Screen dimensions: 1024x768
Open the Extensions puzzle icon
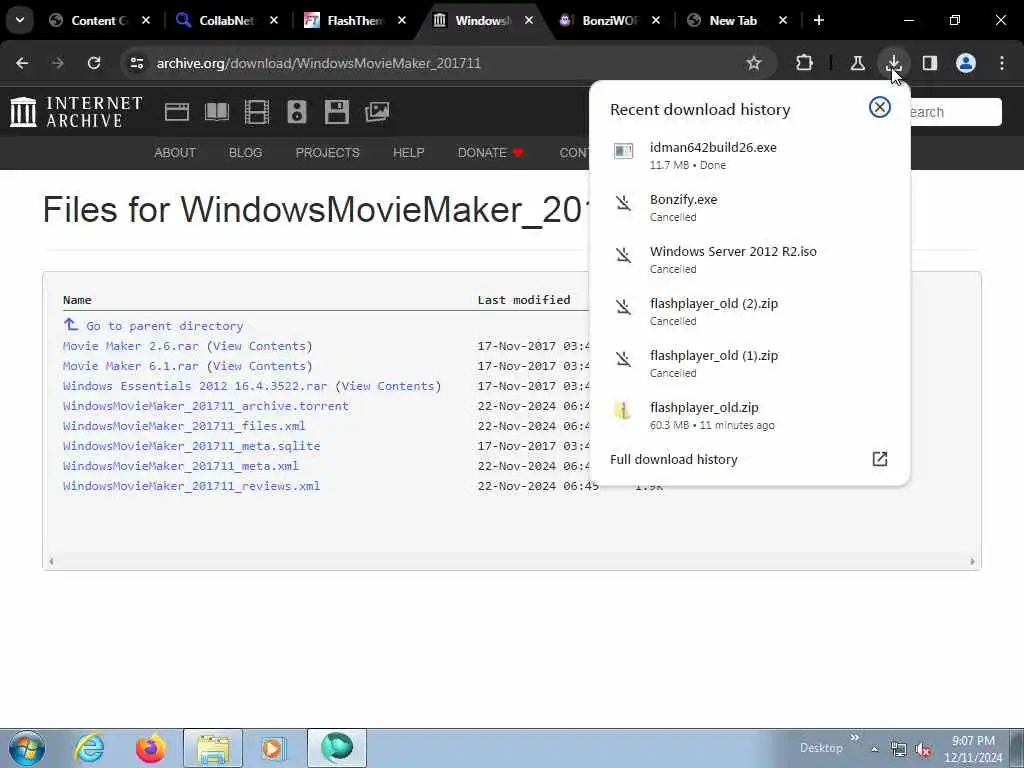pyautogui.click(x=805, y=63)
